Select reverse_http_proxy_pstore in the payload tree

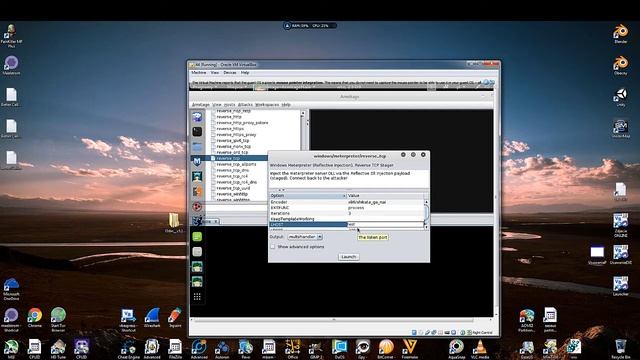tap(242, 123)
